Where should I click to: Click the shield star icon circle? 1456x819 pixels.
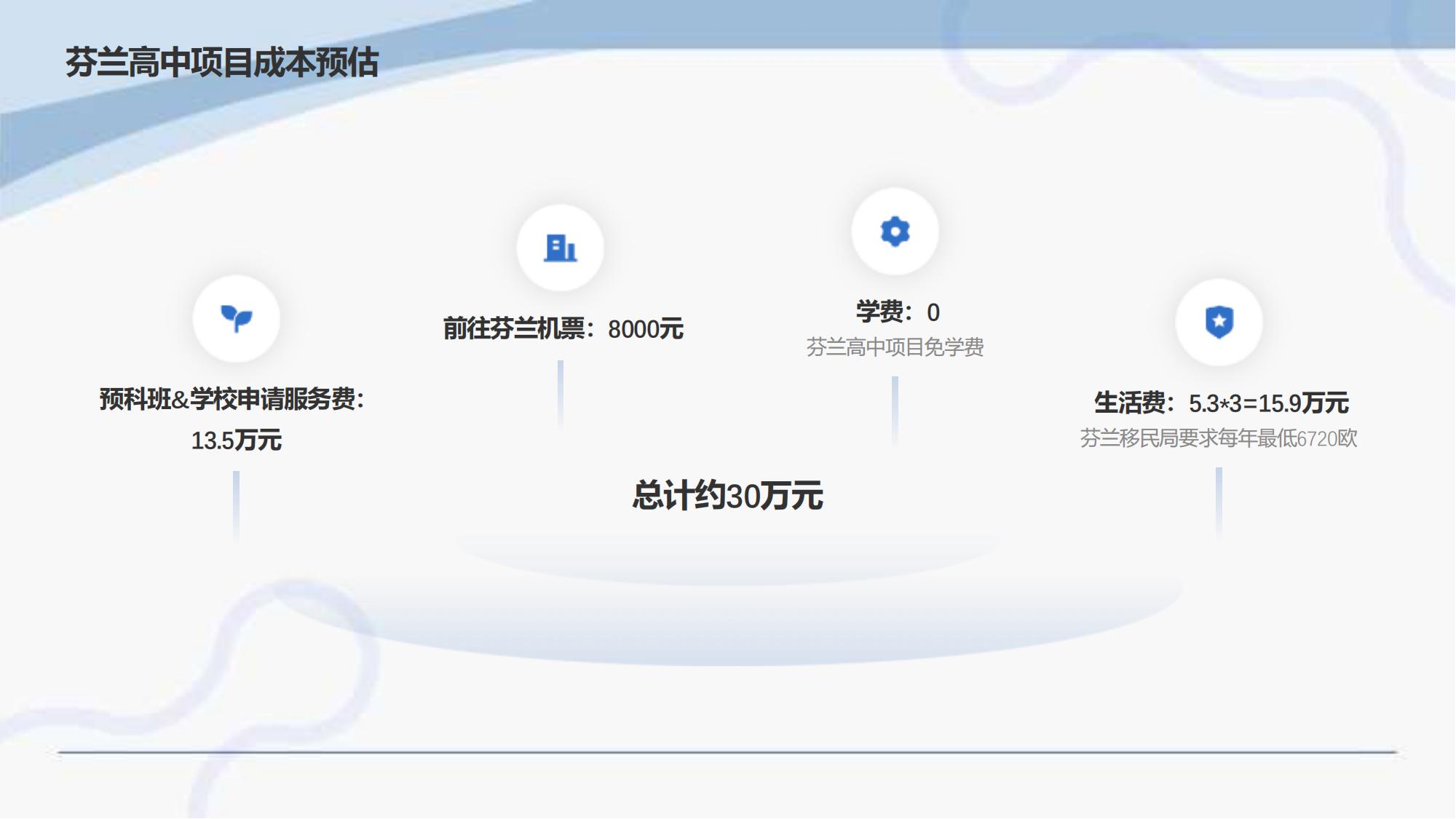pyautogui.click(x=1219, y=322)
